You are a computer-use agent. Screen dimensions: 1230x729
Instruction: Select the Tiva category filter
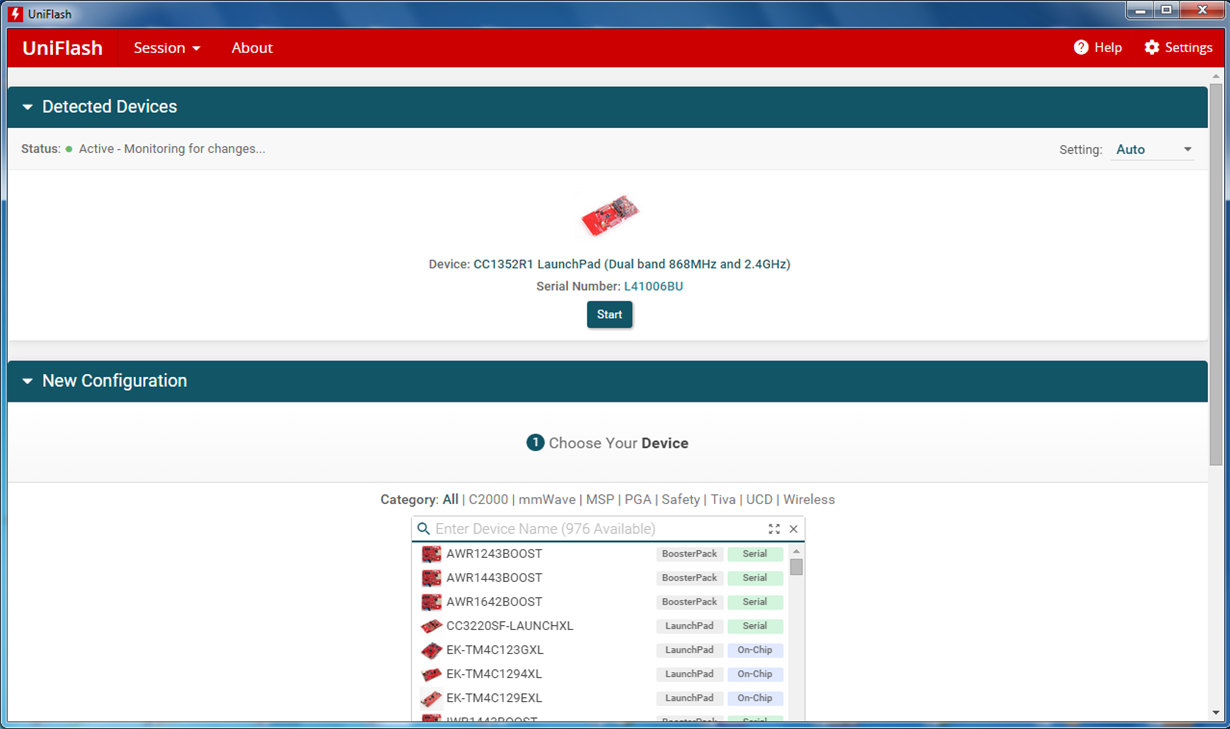(x=723, y=499)
